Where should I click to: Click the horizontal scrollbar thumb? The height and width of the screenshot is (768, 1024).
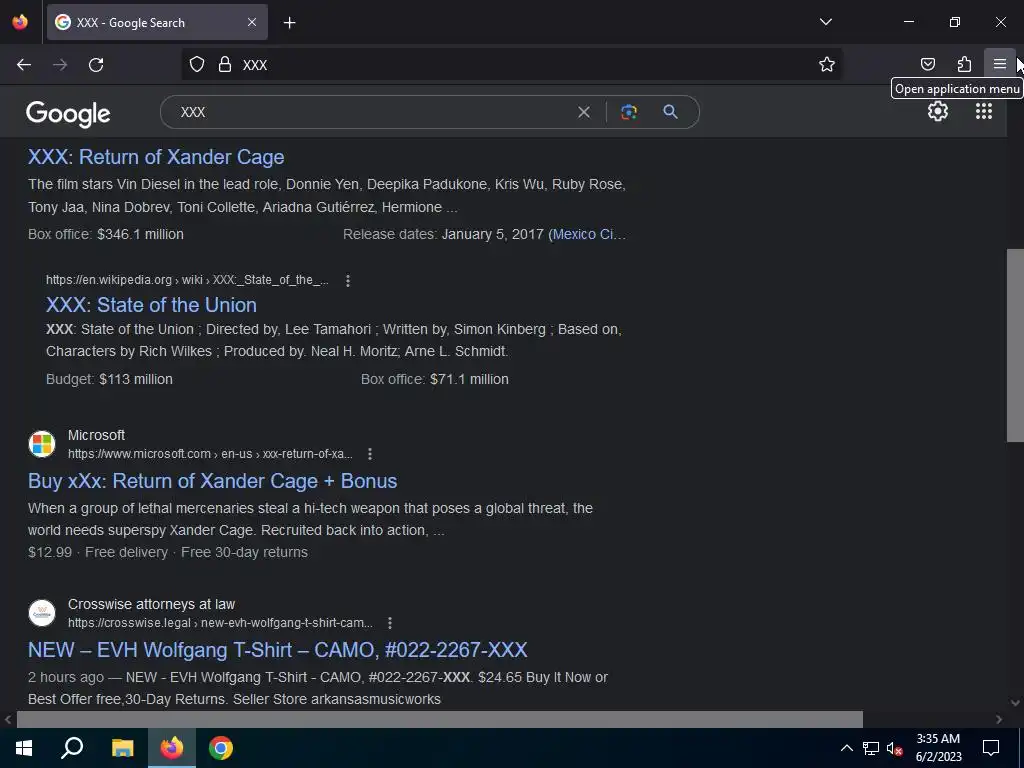(440, 719)
